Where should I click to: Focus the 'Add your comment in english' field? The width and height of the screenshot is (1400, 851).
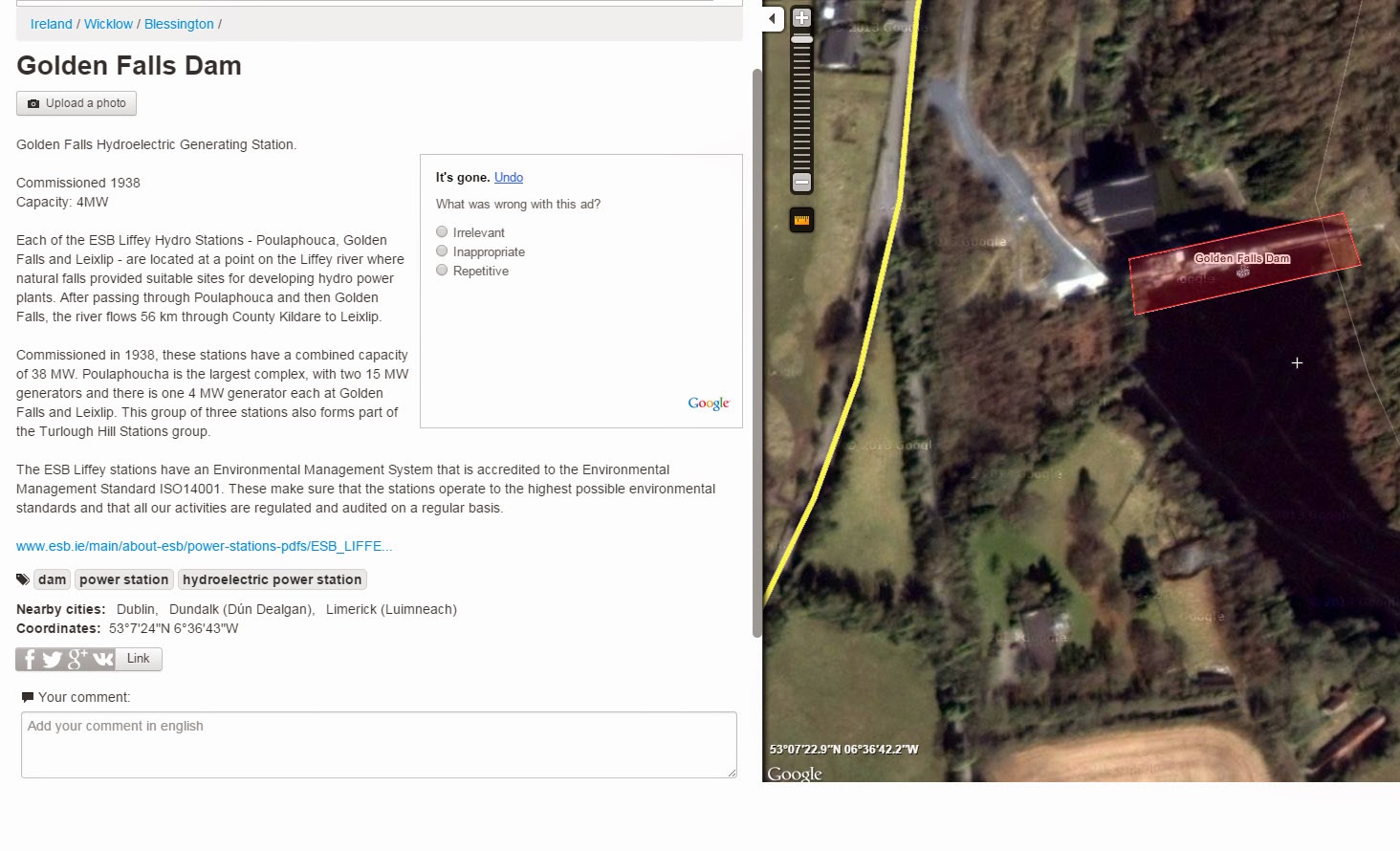[x=379, y=745]
